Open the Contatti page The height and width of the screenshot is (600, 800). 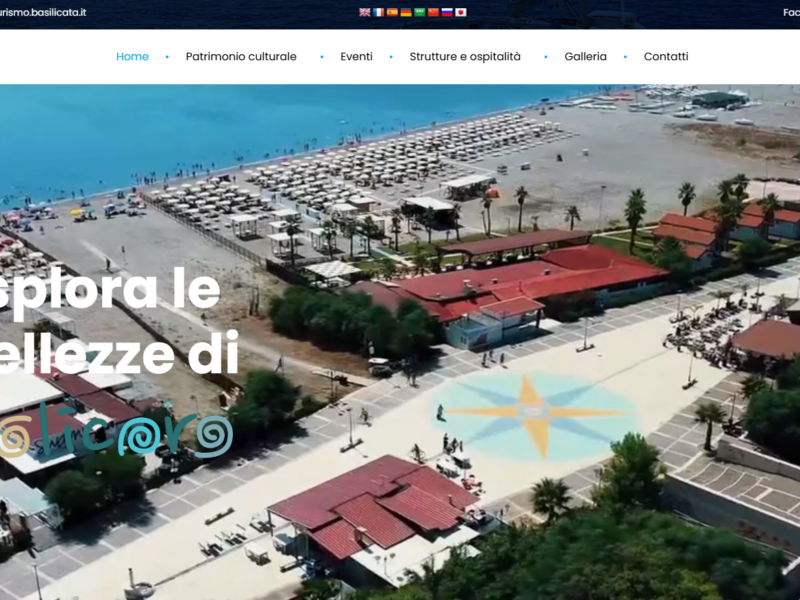666,57
